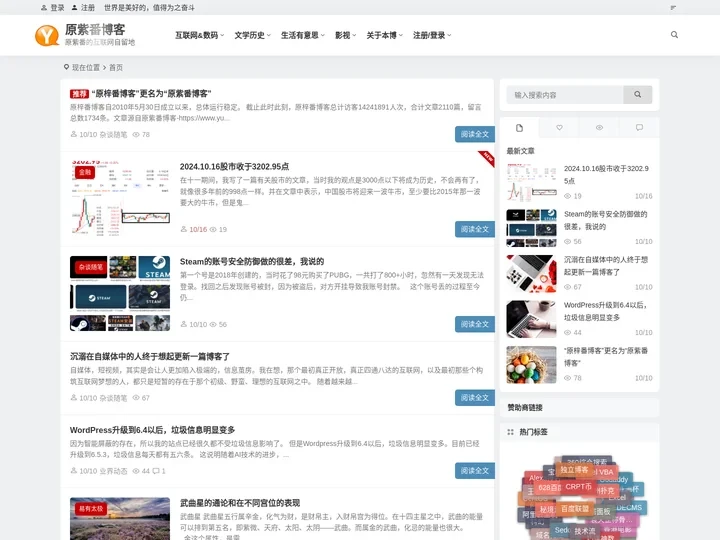
Task: Click the sidebar hearts and laptop thumbnail
Action: point(531,273)
